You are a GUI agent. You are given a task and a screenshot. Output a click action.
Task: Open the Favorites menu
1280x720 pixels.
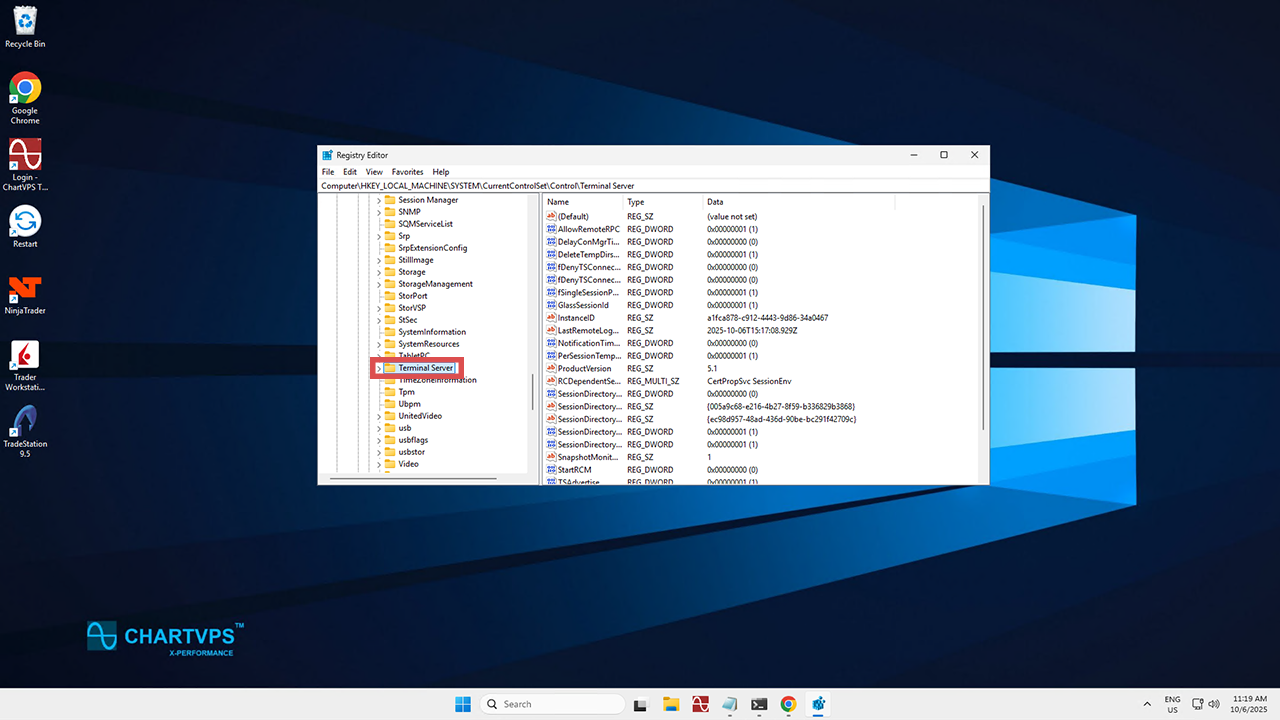coord(407,172)
